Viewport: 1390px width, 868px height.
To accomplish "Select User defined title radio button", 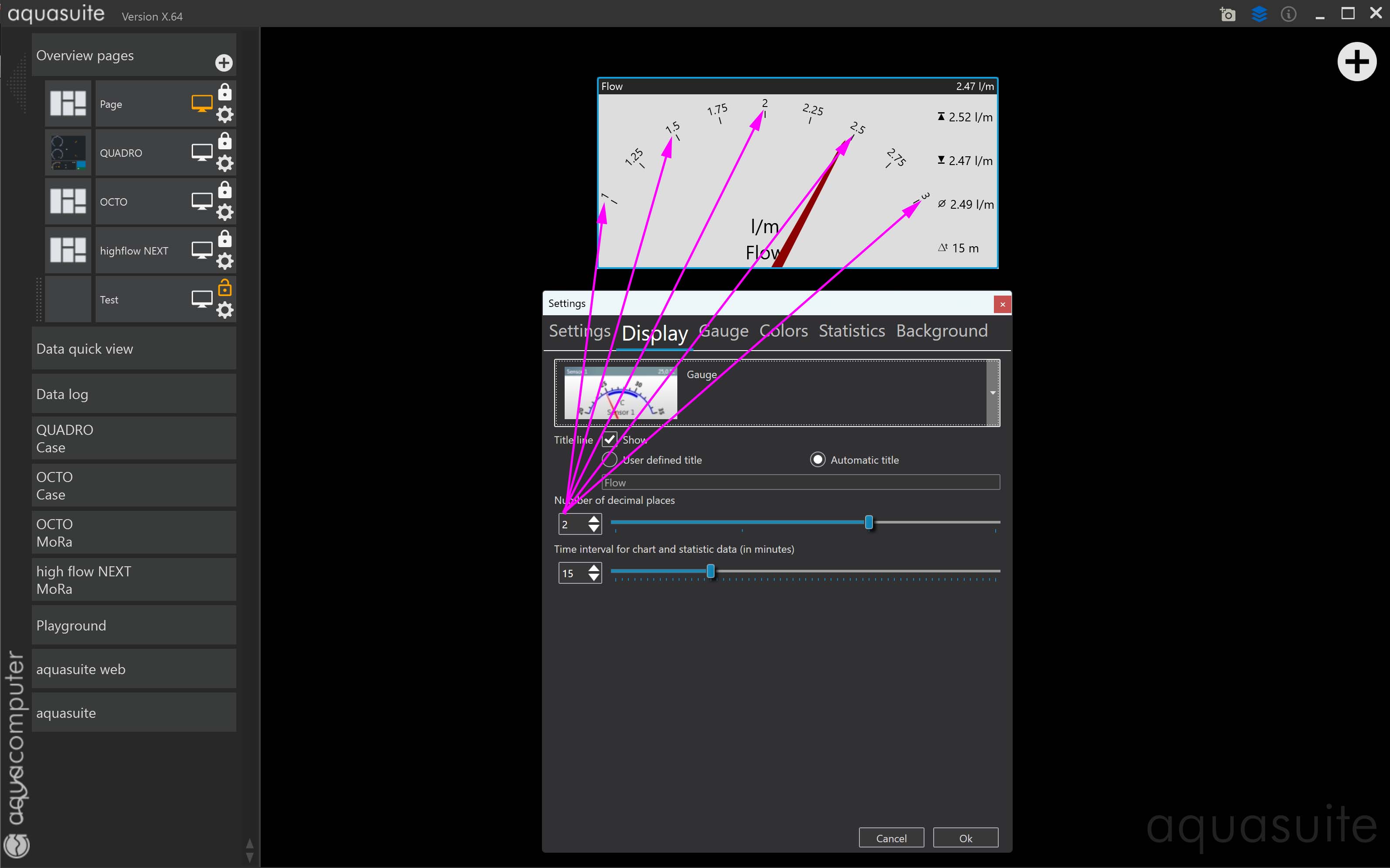I will (610, 459).
